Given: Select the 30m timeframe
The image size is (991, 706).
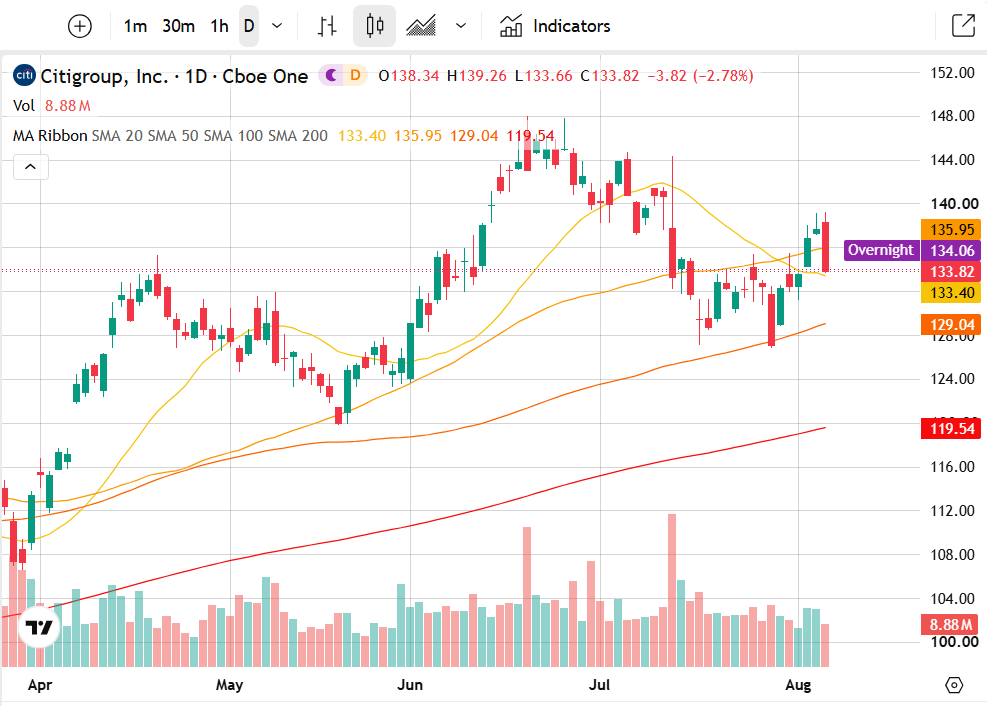Looking at the screenshot, I should (178, 26).
